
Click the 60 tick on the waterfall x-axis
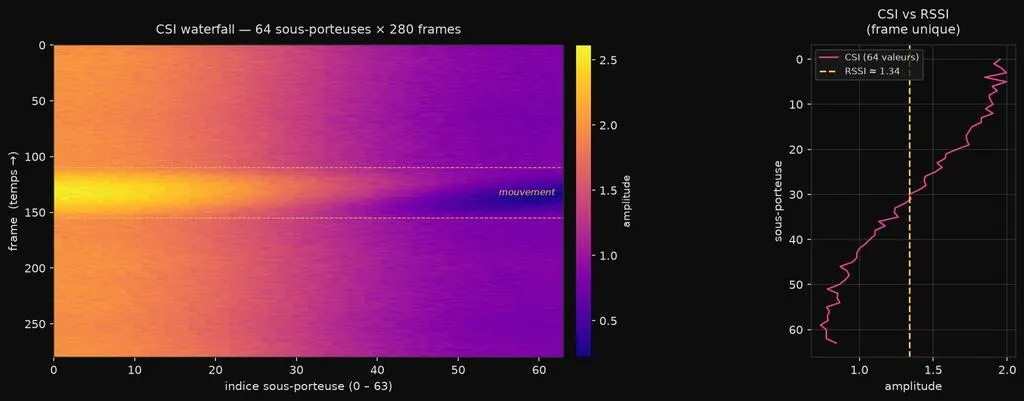[539, 368]
